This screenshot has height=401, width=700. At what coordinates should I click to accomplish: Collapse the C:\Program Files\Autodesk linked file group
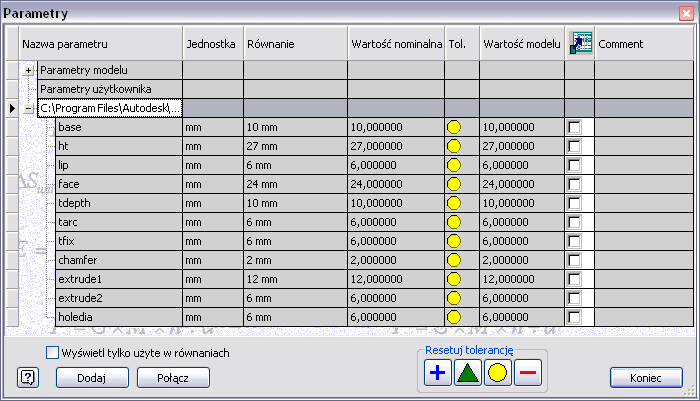(x=29, y=108)
